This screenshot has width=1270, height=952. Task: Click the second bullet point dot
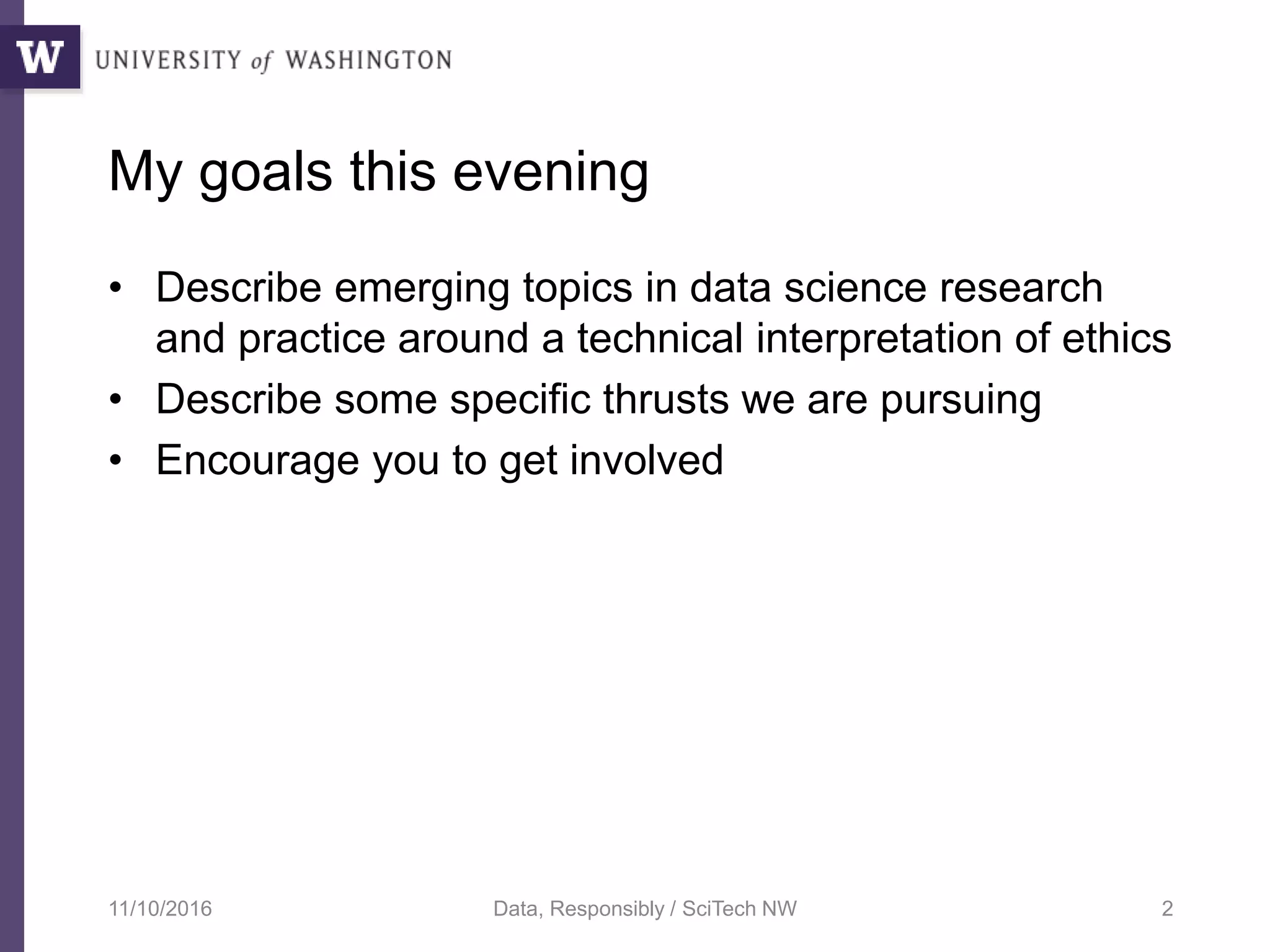(115, 400)
